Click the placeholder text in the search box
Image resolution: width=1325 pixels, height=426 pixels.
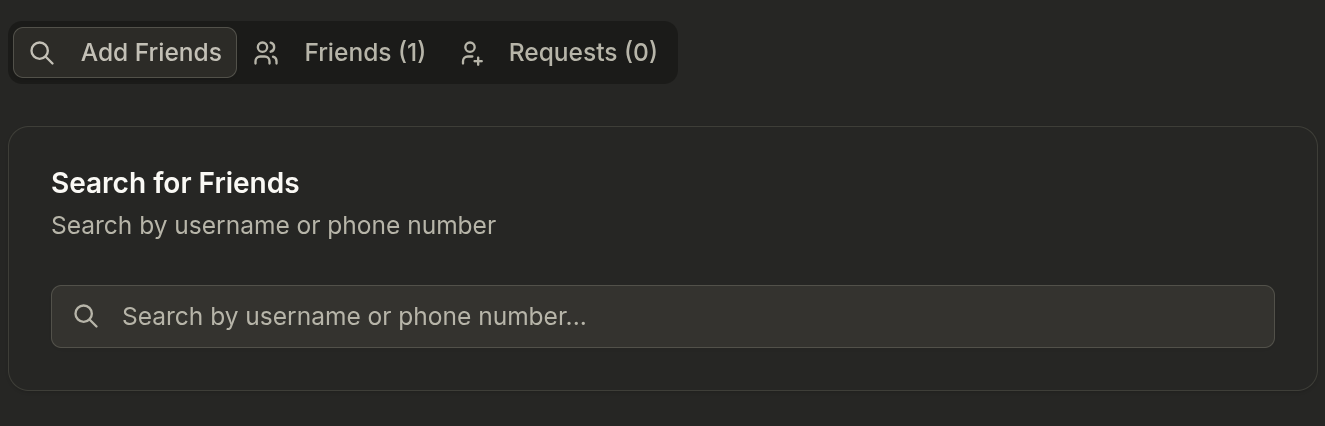[353, 317]
